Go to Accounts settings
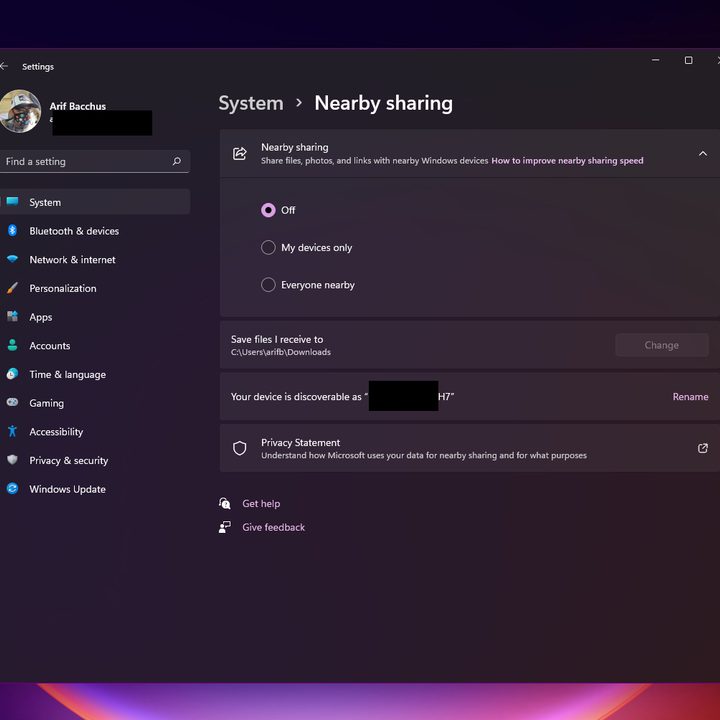The image size is (720, 720). tap(50, 346)
